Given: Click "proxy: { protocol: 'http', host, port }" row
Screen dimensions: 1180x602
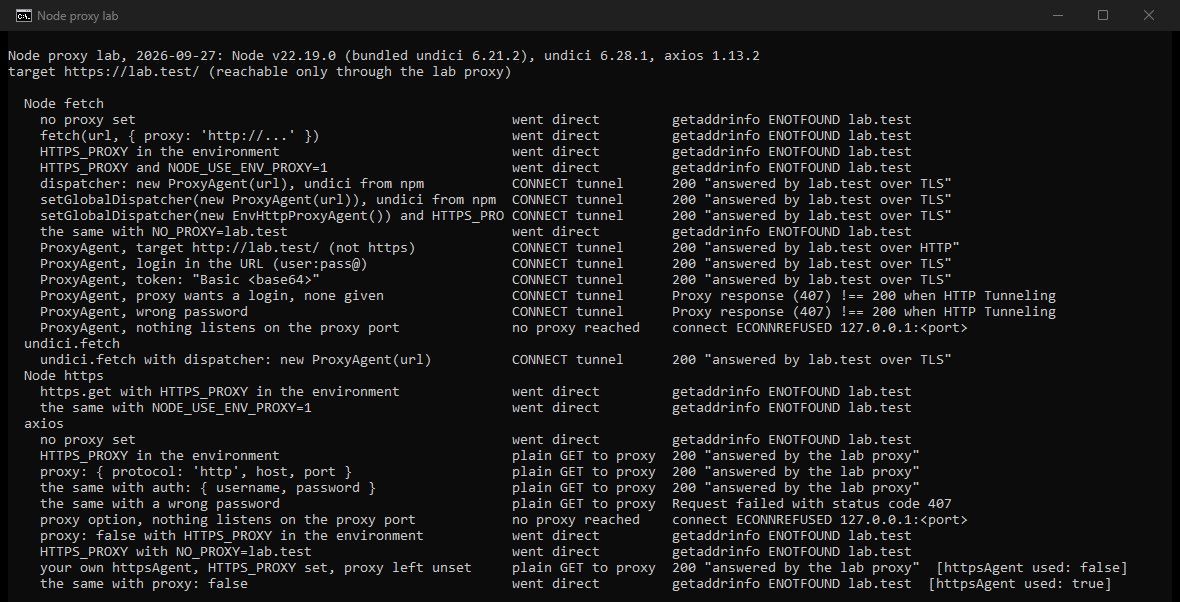Looking at the screenshot, I should [x=480, y=472].
